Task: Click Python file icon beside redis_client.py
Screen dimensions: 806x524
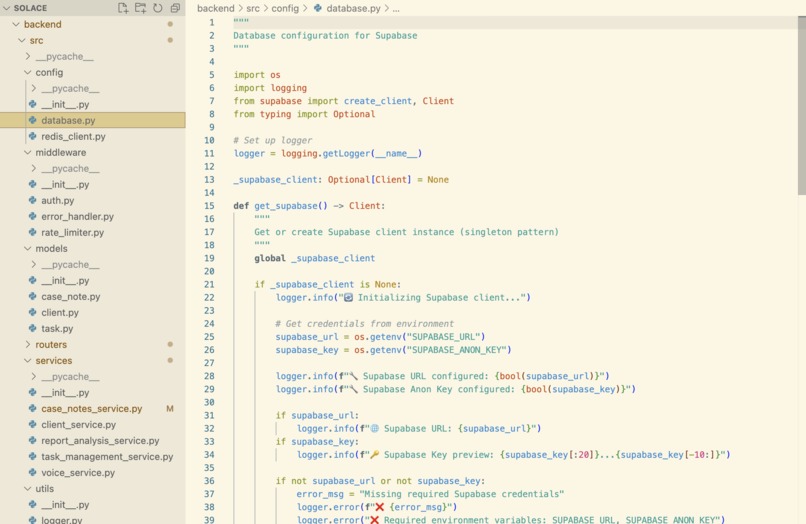Action: click(32, 136)
